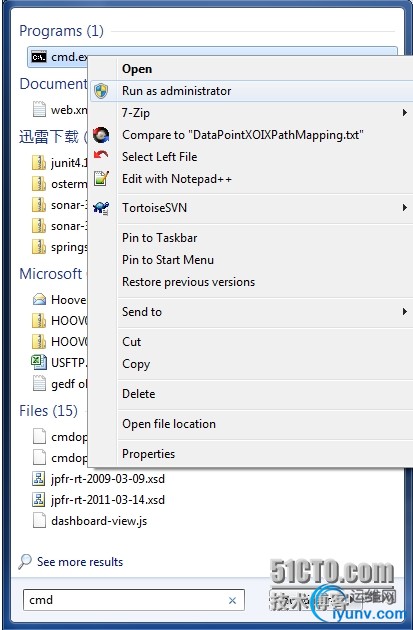Click the springs zip archive icon
Viewport: 413px width, 630px height.
pyautogui.click(x=39, y=246)
